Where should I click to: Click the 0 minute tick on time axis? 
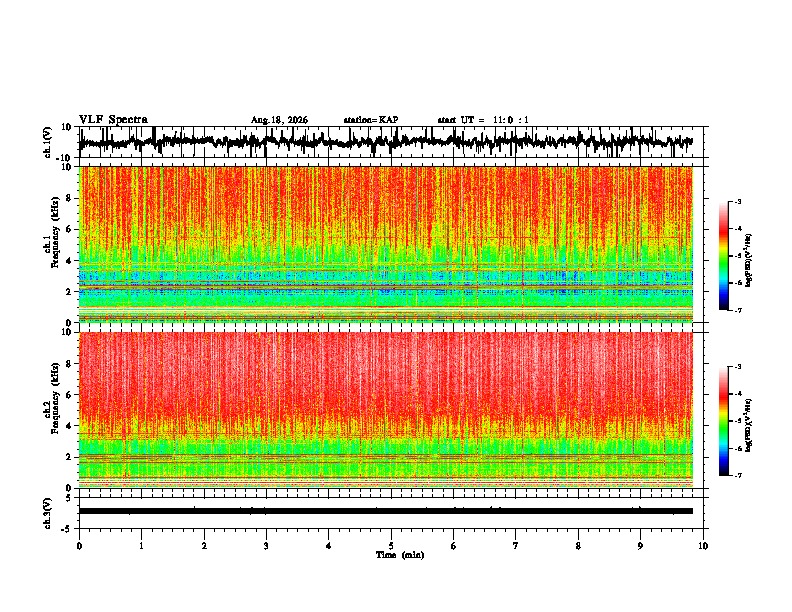pyautogui.click(x=79, y=546)
